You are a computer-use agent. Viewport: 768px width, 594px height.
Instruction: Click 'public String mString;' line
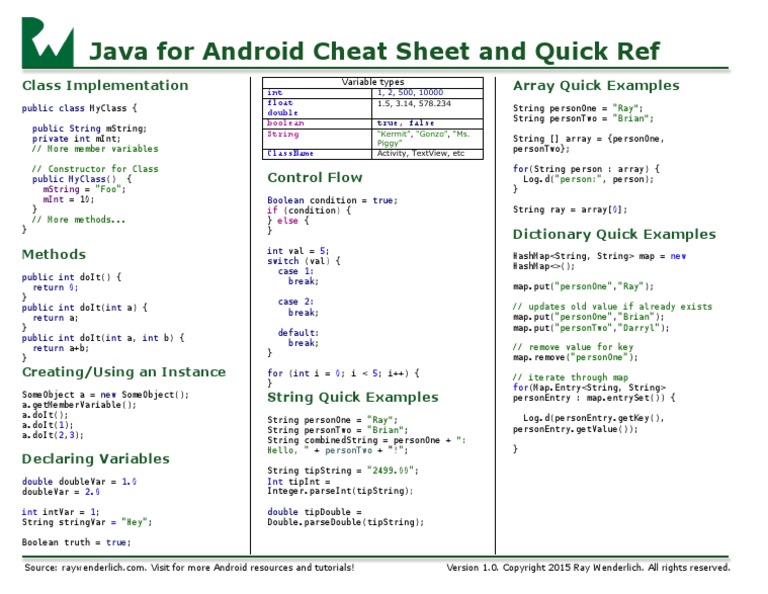coord(89,128)
